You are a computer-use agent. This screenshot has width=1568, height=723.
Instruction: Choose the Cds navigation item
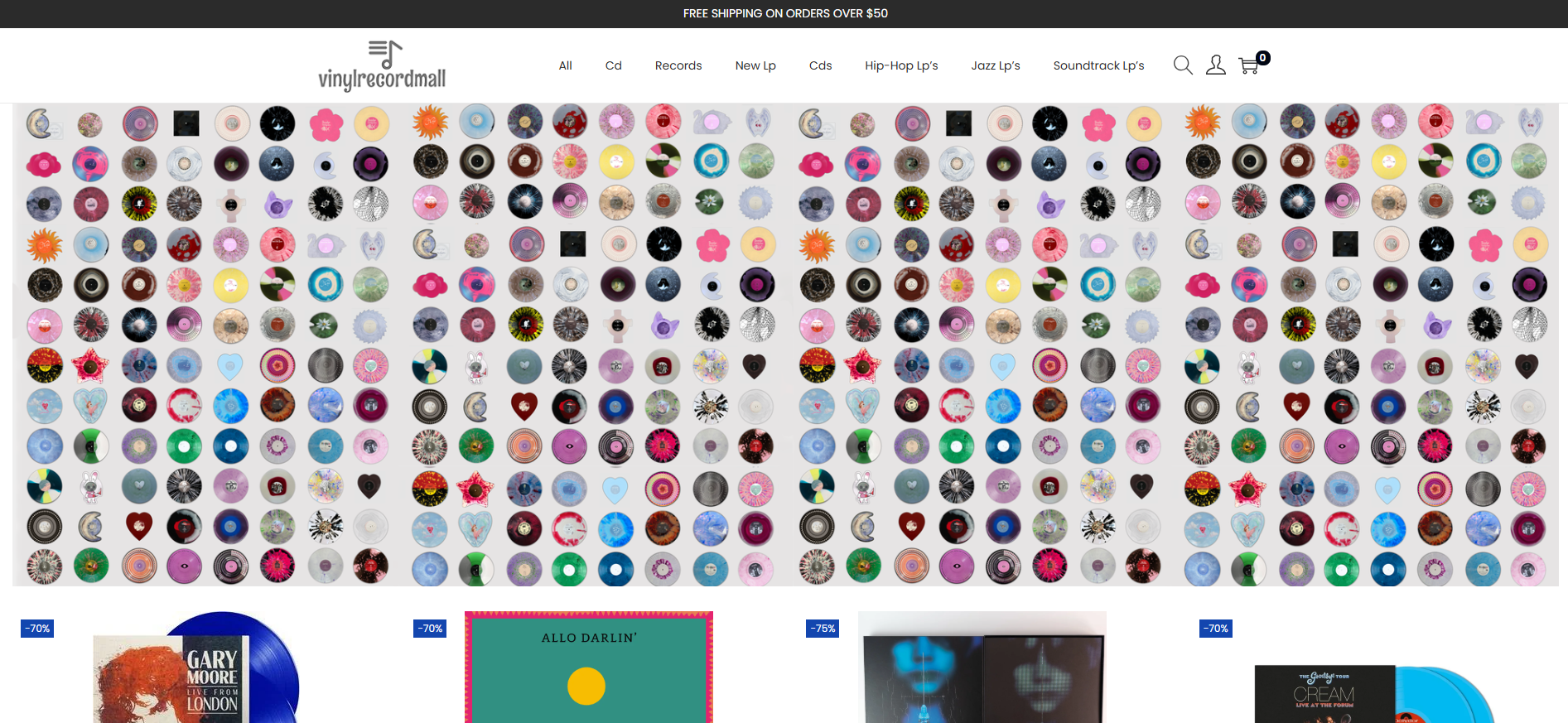[820, 65]
